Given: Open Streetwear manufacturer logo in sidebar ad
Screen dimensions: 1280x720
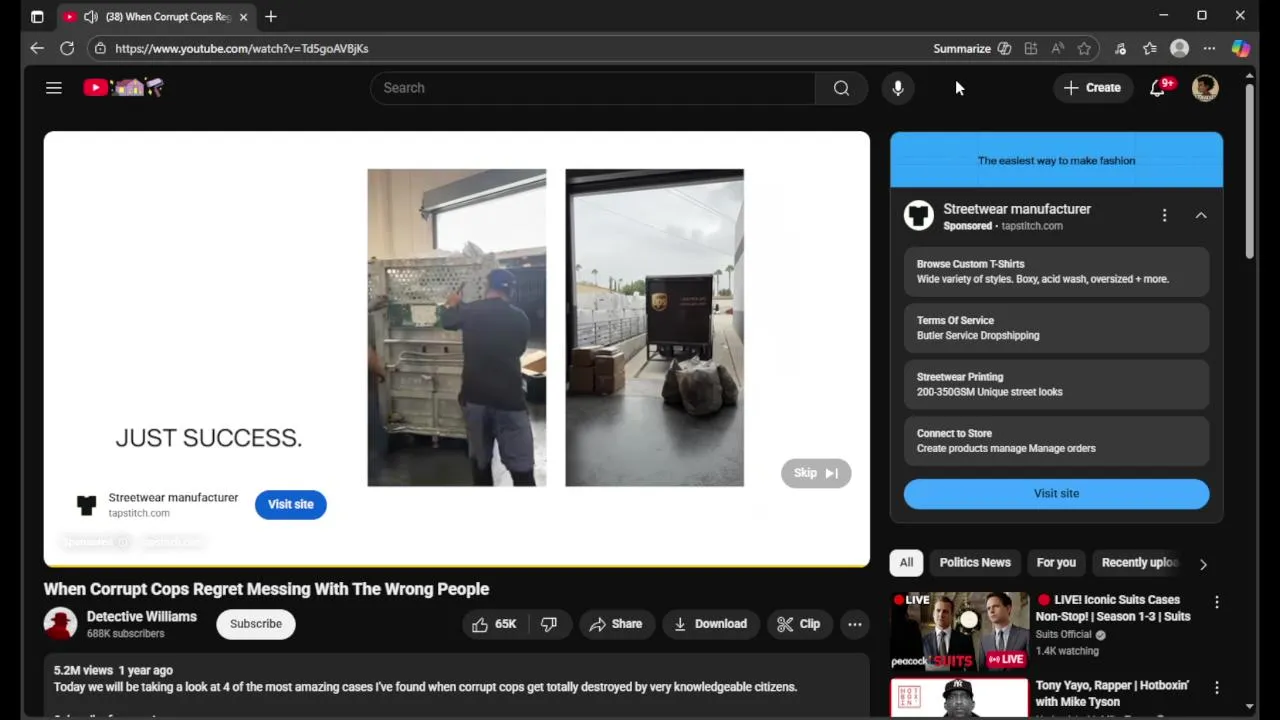Looking at the screenshot, I should (x=919, y=216).
